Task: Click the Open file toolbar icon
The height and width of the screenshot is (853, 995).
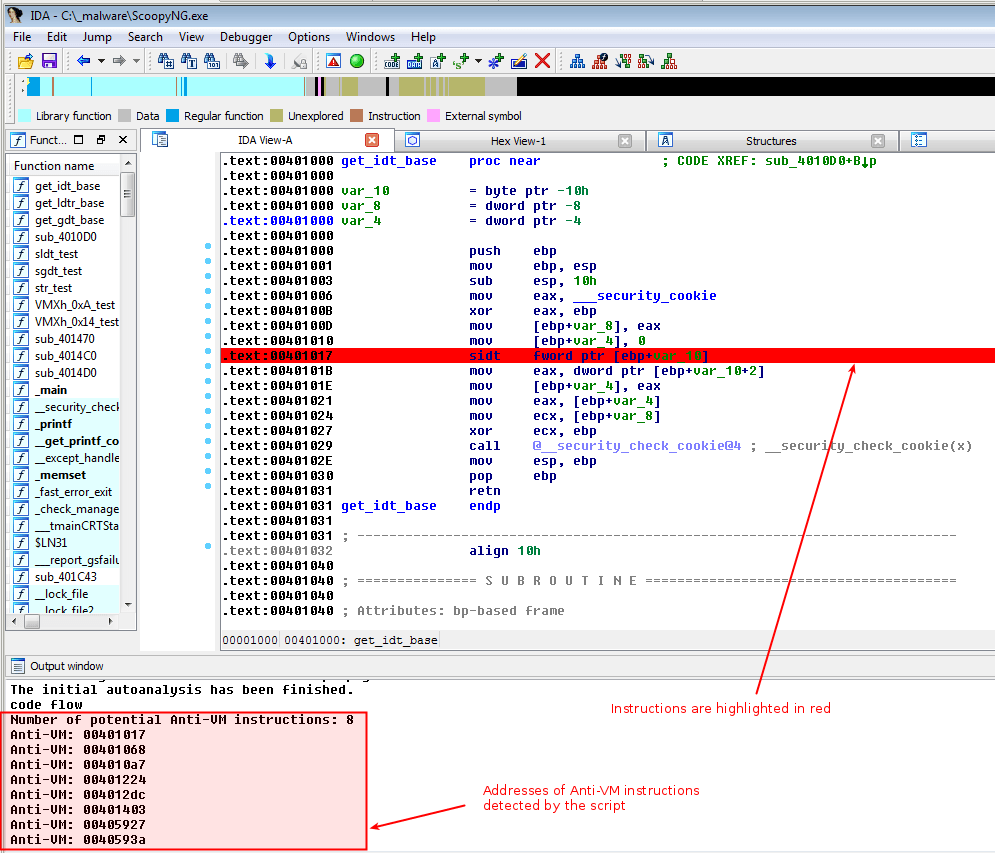Action: click(x=25, y=61)
